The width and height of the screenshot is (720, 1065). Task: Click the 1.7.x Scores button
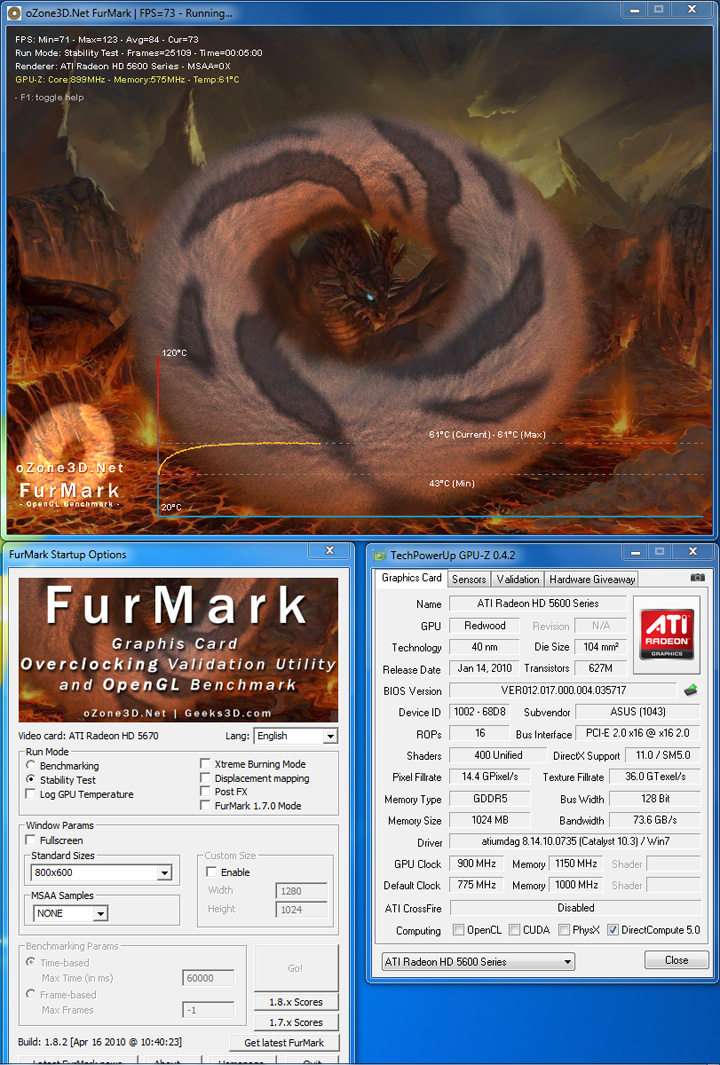click(295, 1022)
